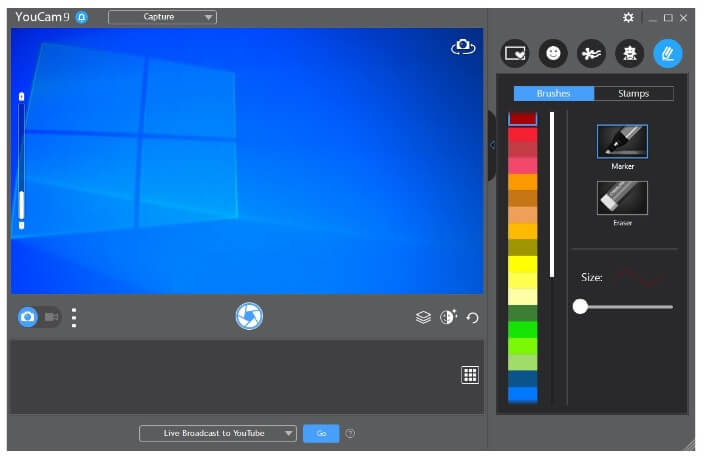Adjust the brush Size slider handle

tap(580, 307)
